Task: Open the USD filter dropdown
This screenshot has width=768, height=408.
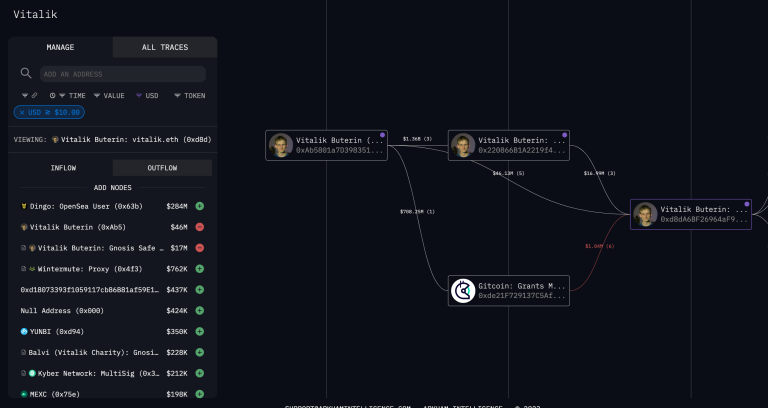Action: pyautogui.click(x=147, y=96)
